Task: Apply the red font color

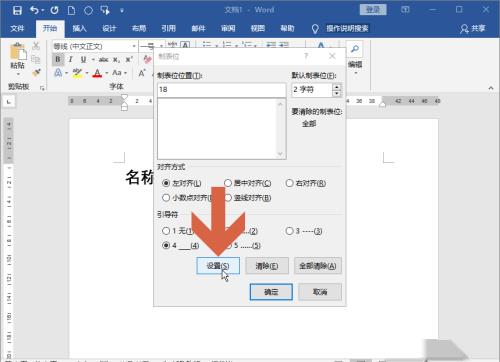Action: 97,73
